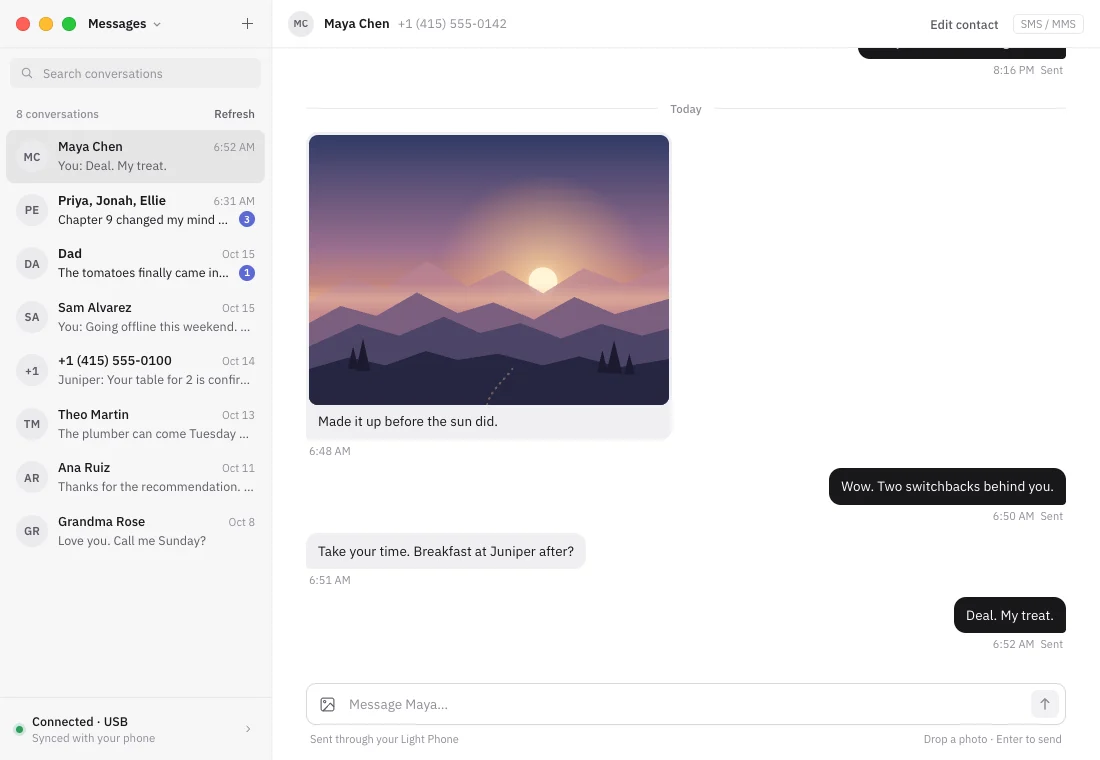Click Sam Alvarez's SA avatar
The image size is (1100, 760).
point(32,317)
